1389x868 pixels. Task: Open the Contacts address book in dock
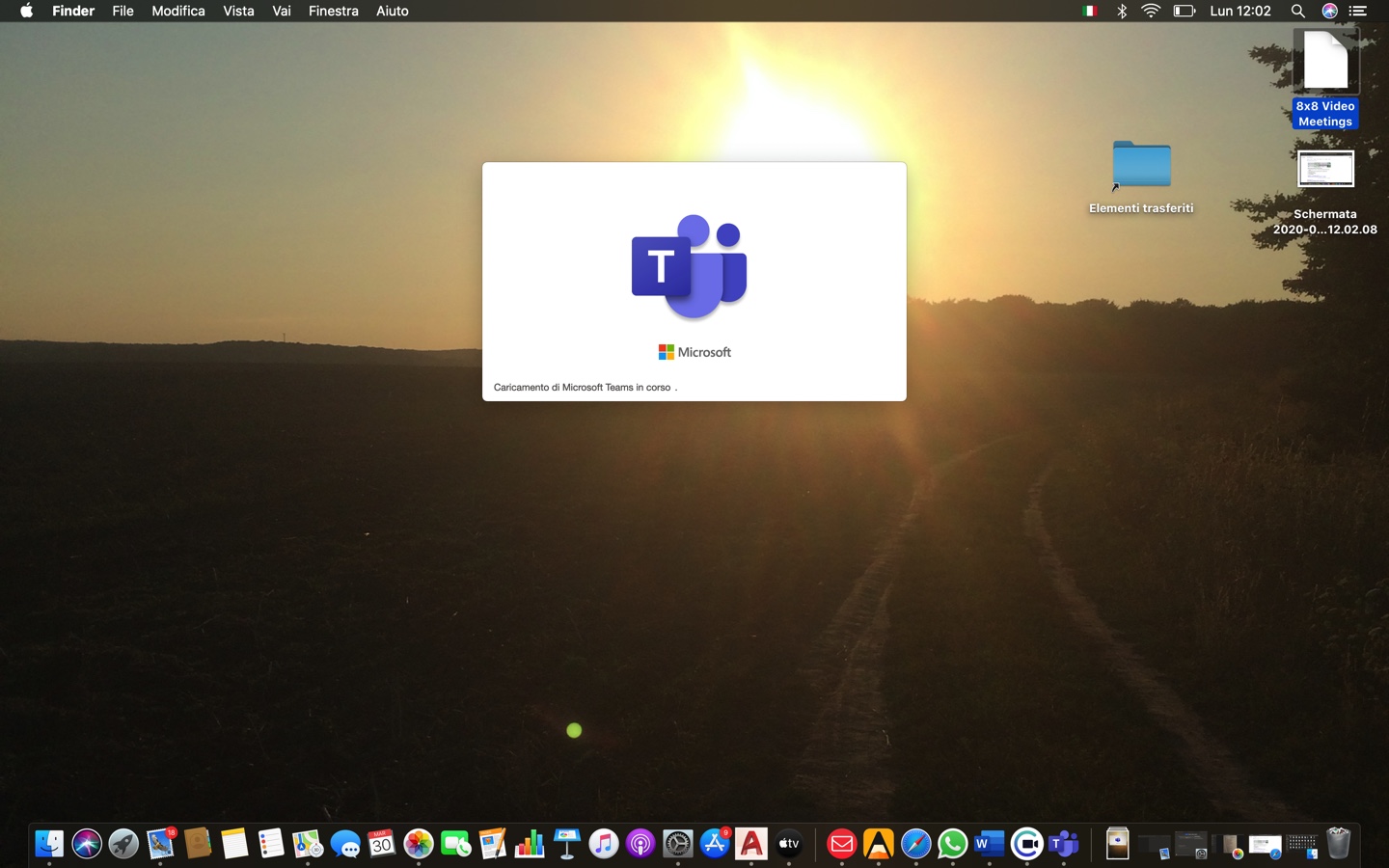pos(198,844)
